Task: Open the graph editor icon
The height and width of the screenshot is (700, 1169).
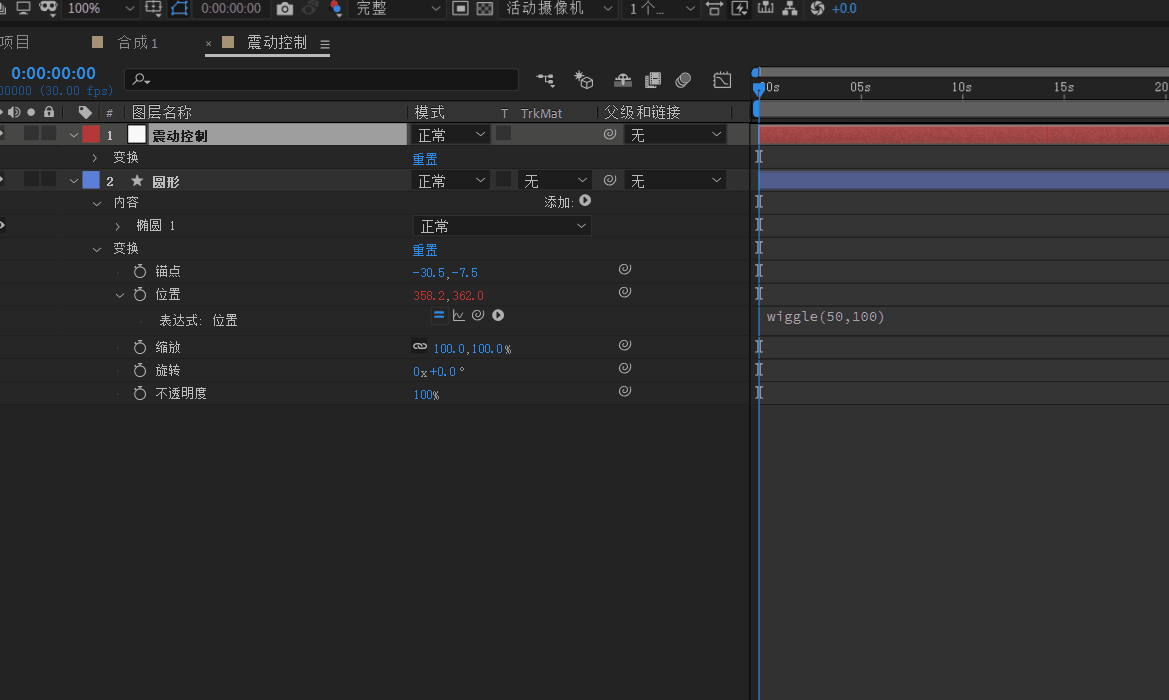Action: coord(722,80)
